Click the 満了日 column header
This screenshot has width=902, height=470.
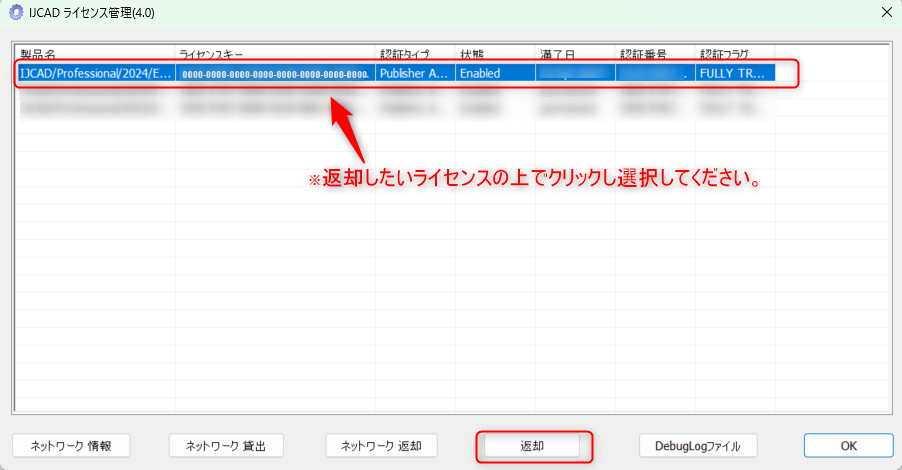(575, 54)
